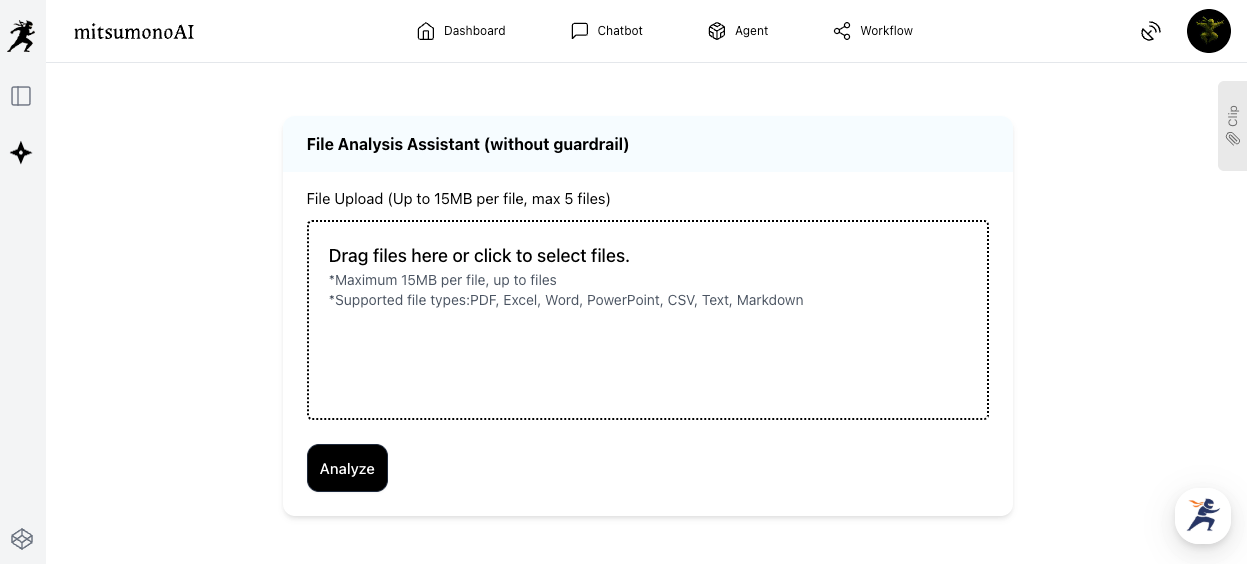Open the user profile avatar

pyautogui.click(x=1208, y=31)
